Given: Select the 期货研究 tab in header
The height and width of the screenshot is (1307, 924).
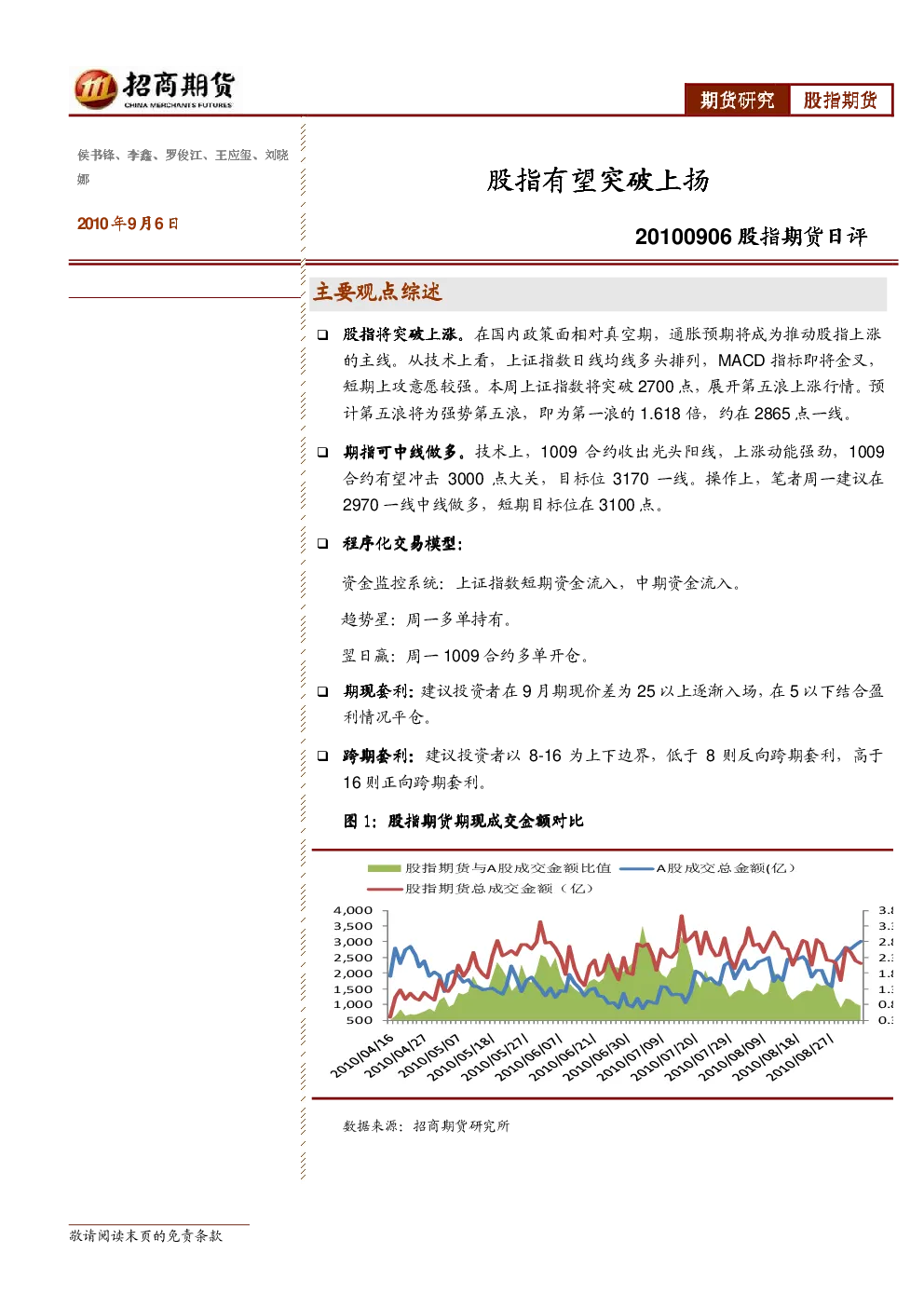Looking at the screenshot, I should click(737, 100).
